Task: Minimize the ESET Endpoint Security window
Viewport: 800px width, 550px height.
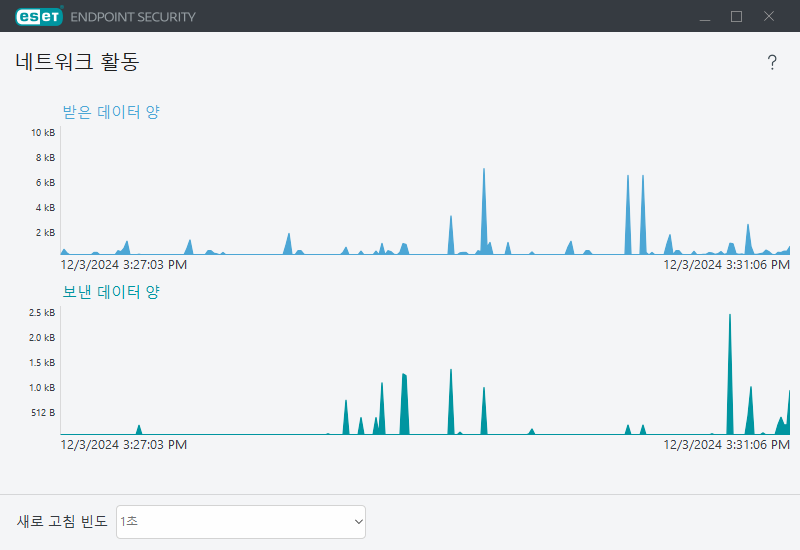Action: (x=705, y=16)
